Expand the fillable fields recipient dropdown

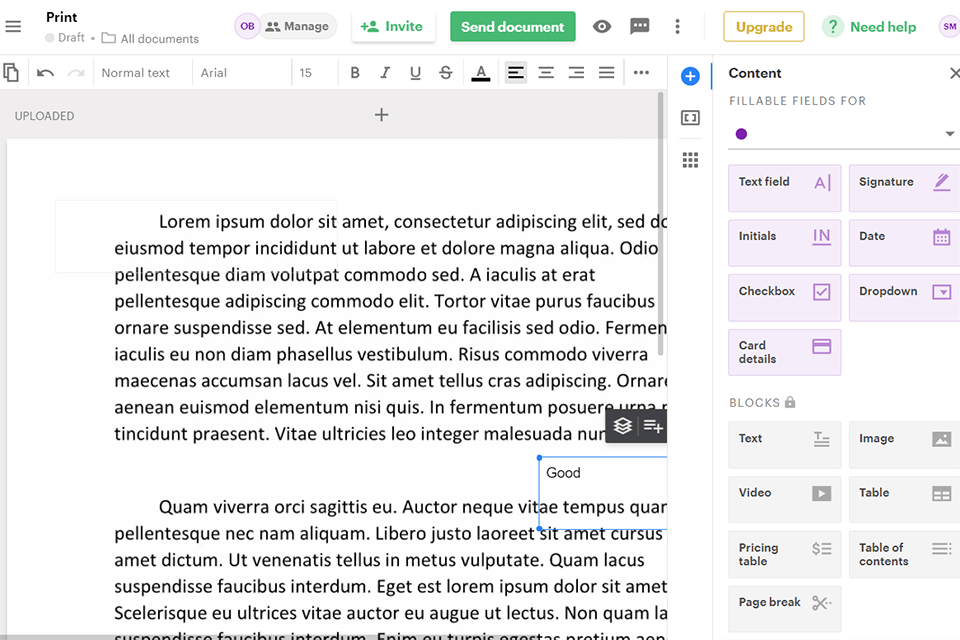click(948, 134)
